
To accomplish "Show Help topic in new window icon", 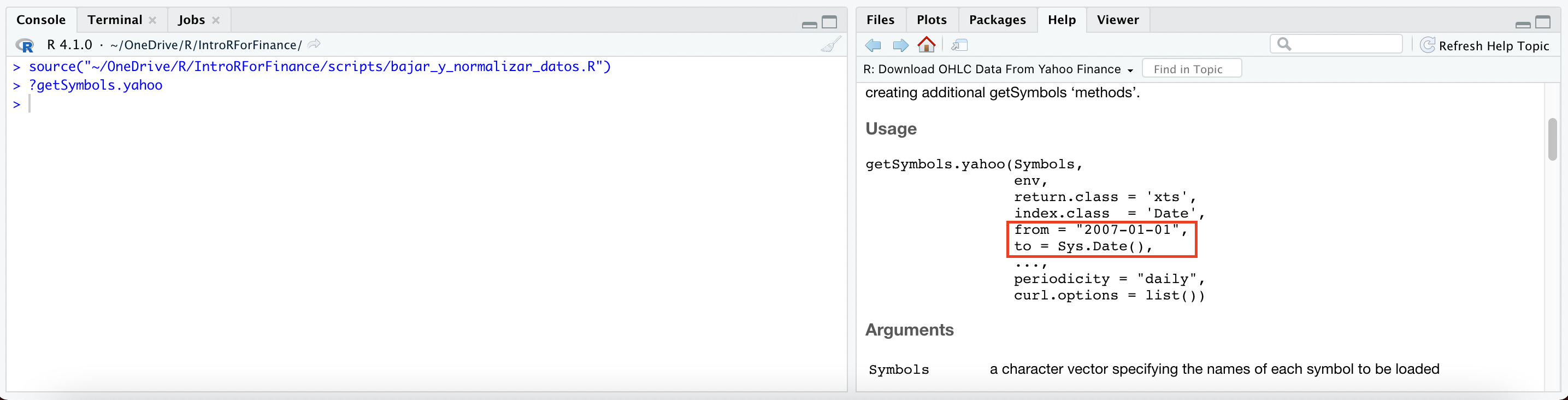I will [x=959, y=45].
